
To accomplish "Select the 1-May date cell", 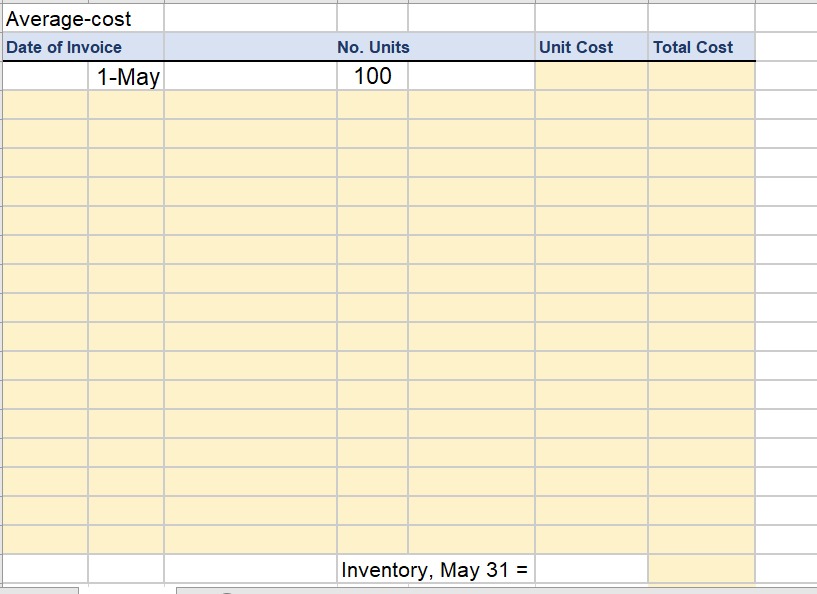I will point(126,76).
